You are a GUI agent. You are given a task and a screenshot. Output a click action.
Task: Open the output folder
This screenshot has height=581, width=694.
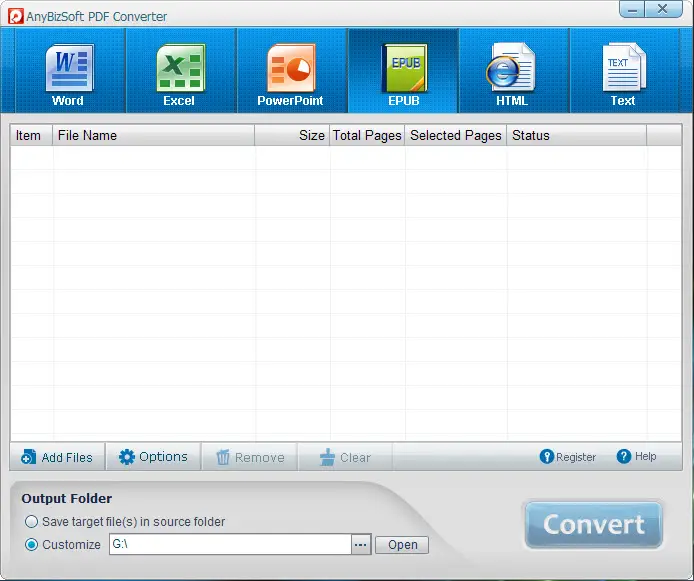[402, 545]
